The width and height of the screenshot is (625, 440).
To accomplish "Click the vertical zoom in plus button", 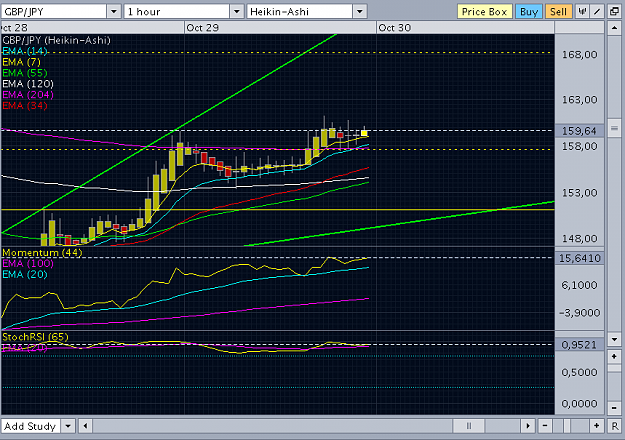I will tap(614, 356).
